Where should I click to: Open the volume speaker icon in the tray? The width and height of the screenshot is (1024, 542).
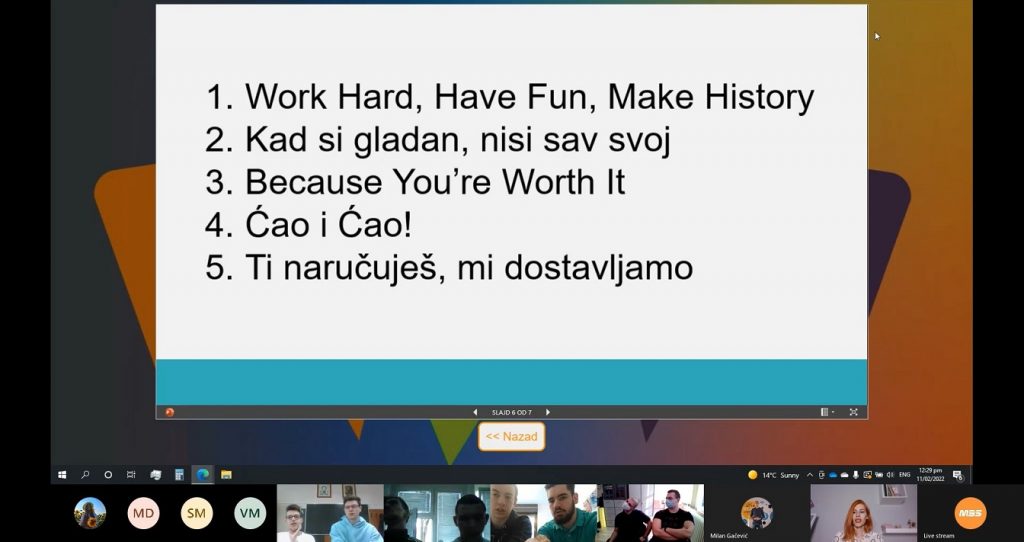889,475
